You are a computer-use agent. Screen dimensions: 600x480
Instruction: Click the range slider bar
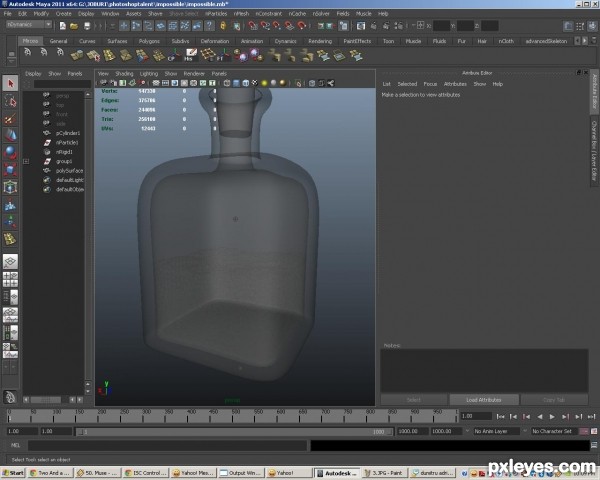click(235, 431)
